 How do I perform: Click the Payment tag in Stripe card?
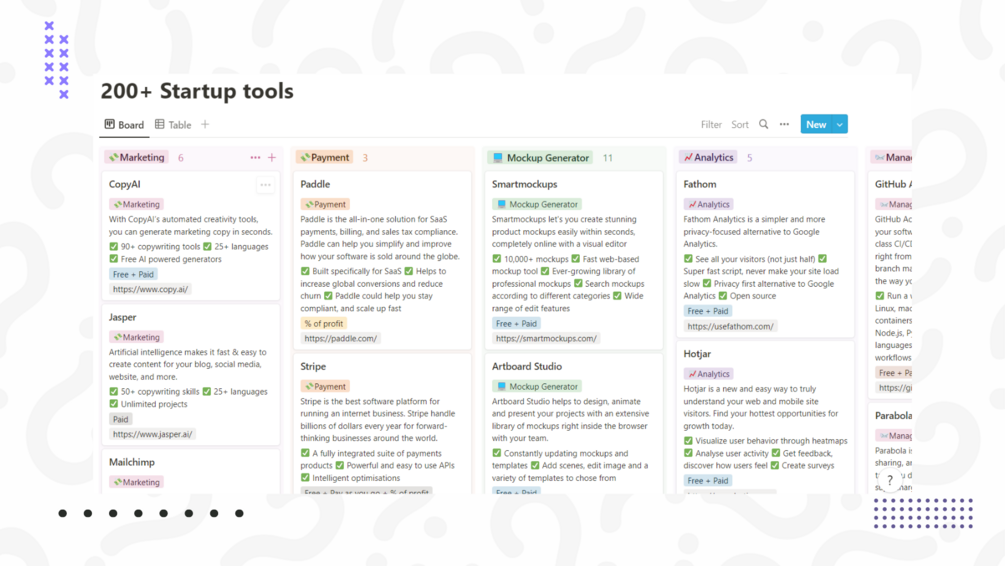coord(325,387)
